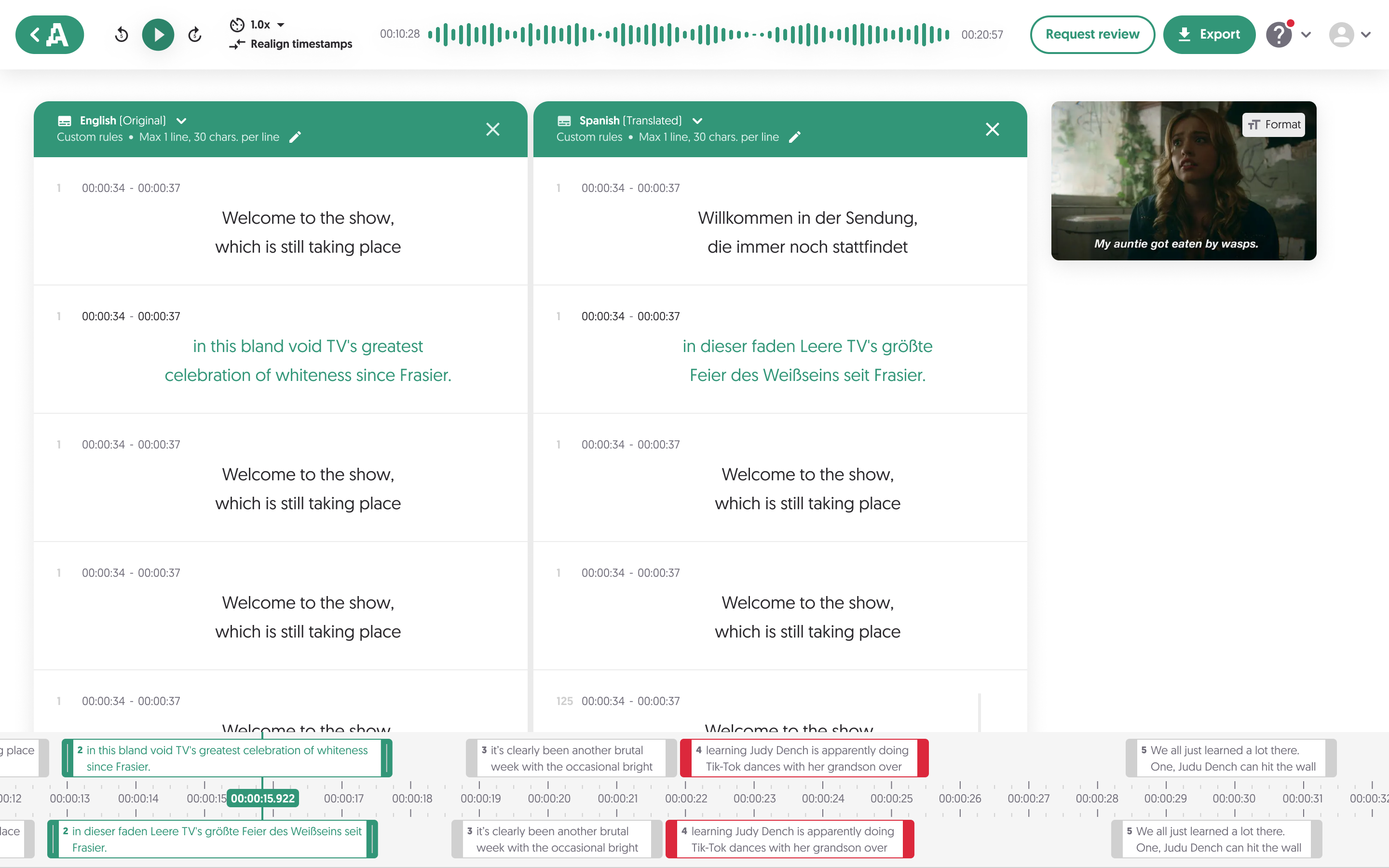Edit custom rules in Spanish panel

pyautogui.click(x=795, y=136)
